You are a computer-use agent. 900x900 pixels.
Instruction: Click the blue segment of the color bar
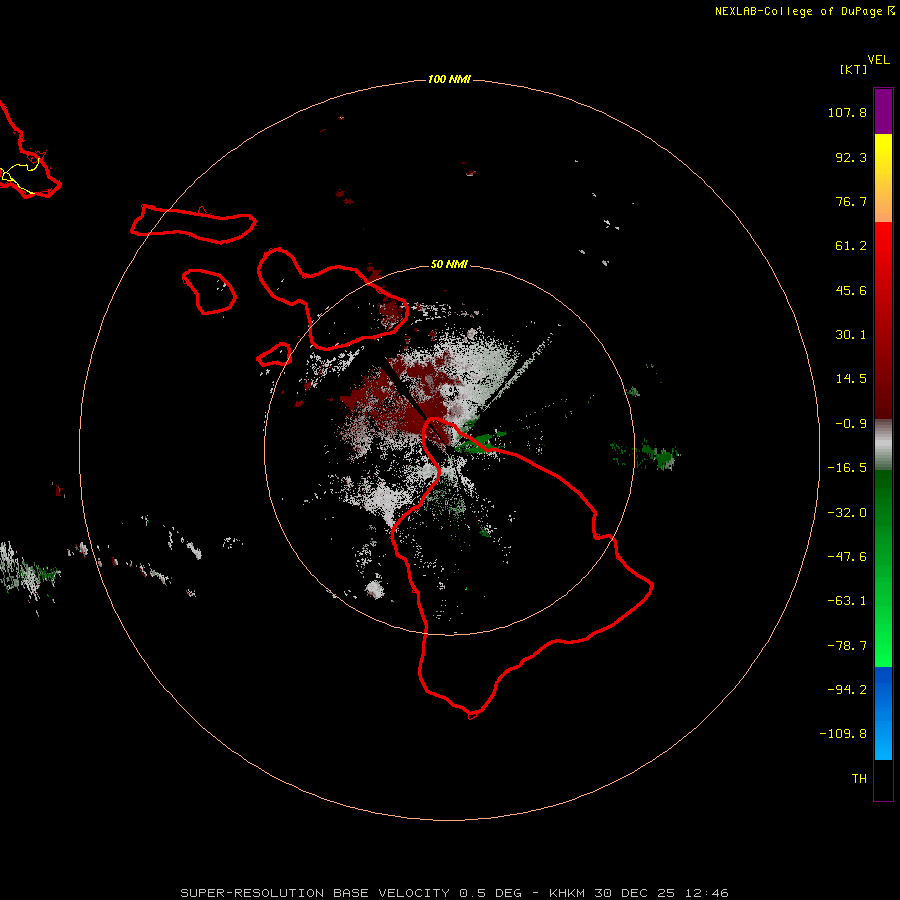[883, 713]
